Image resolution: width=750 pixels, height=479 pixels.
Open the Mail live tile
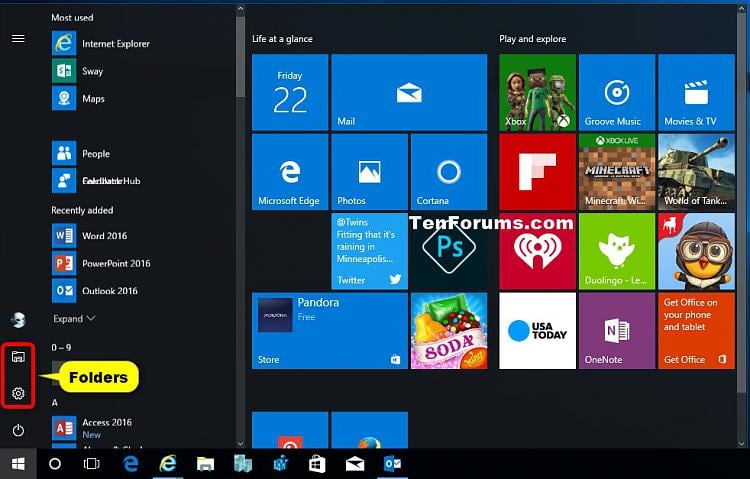pyautogui.click(x=409, y=92)
